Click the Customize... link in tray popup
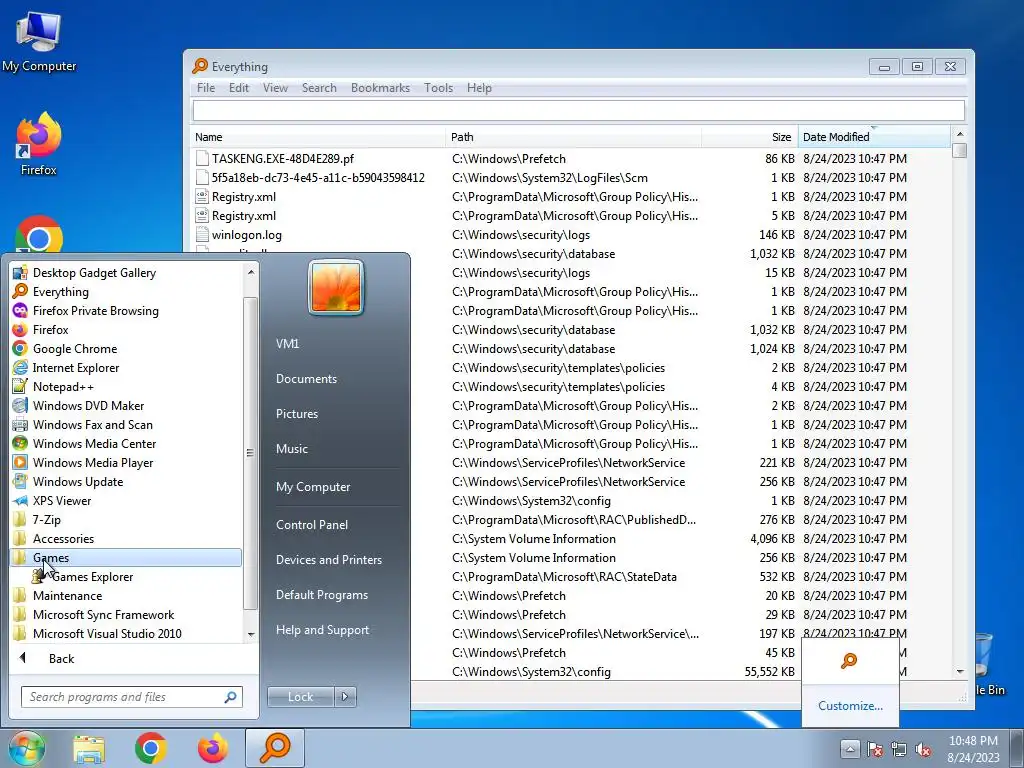 pyautogui.click(x=850, y=706)
